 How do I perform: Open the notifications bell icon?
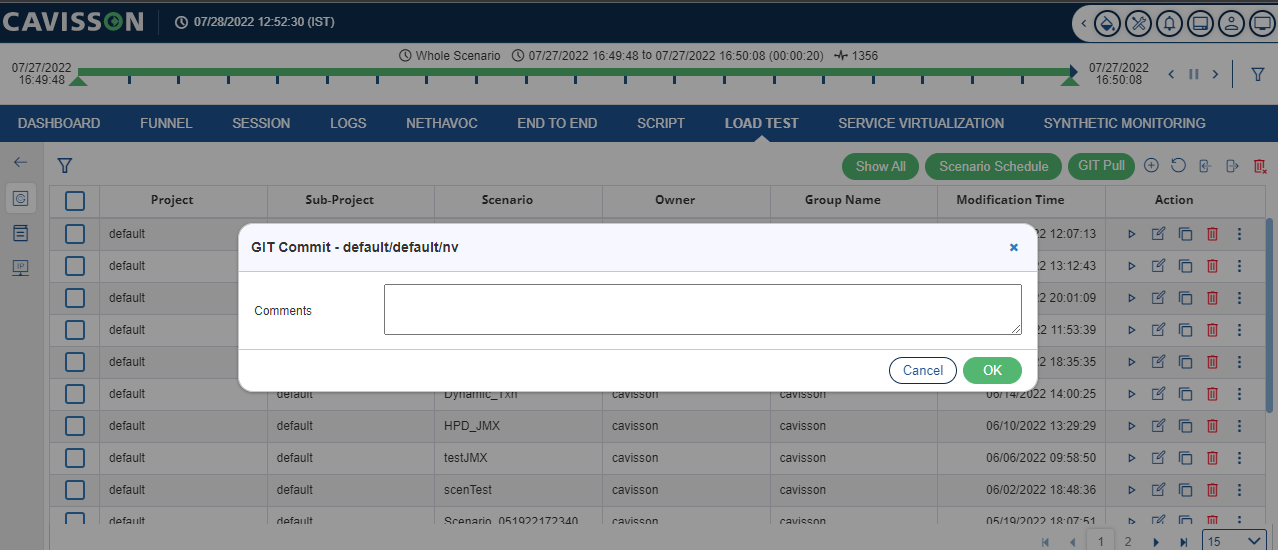[1169, 22]
